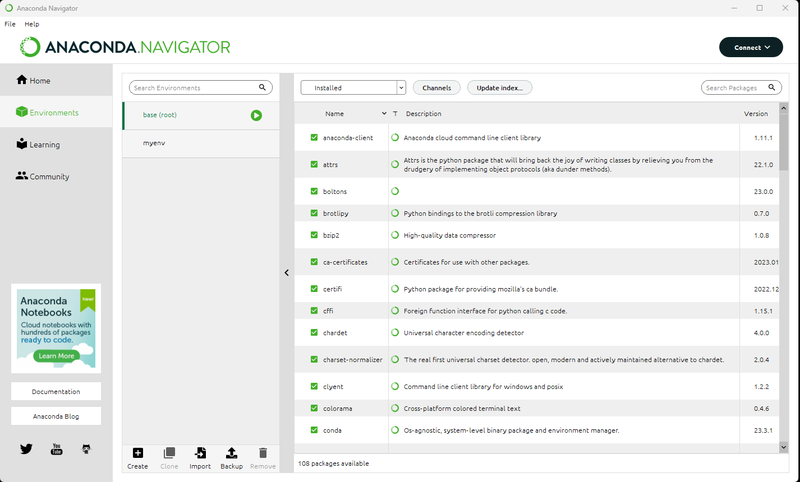Click the package list vertical scrollbar thumb
The height and width of the screenshot is (482, 800).
[784, 142]
